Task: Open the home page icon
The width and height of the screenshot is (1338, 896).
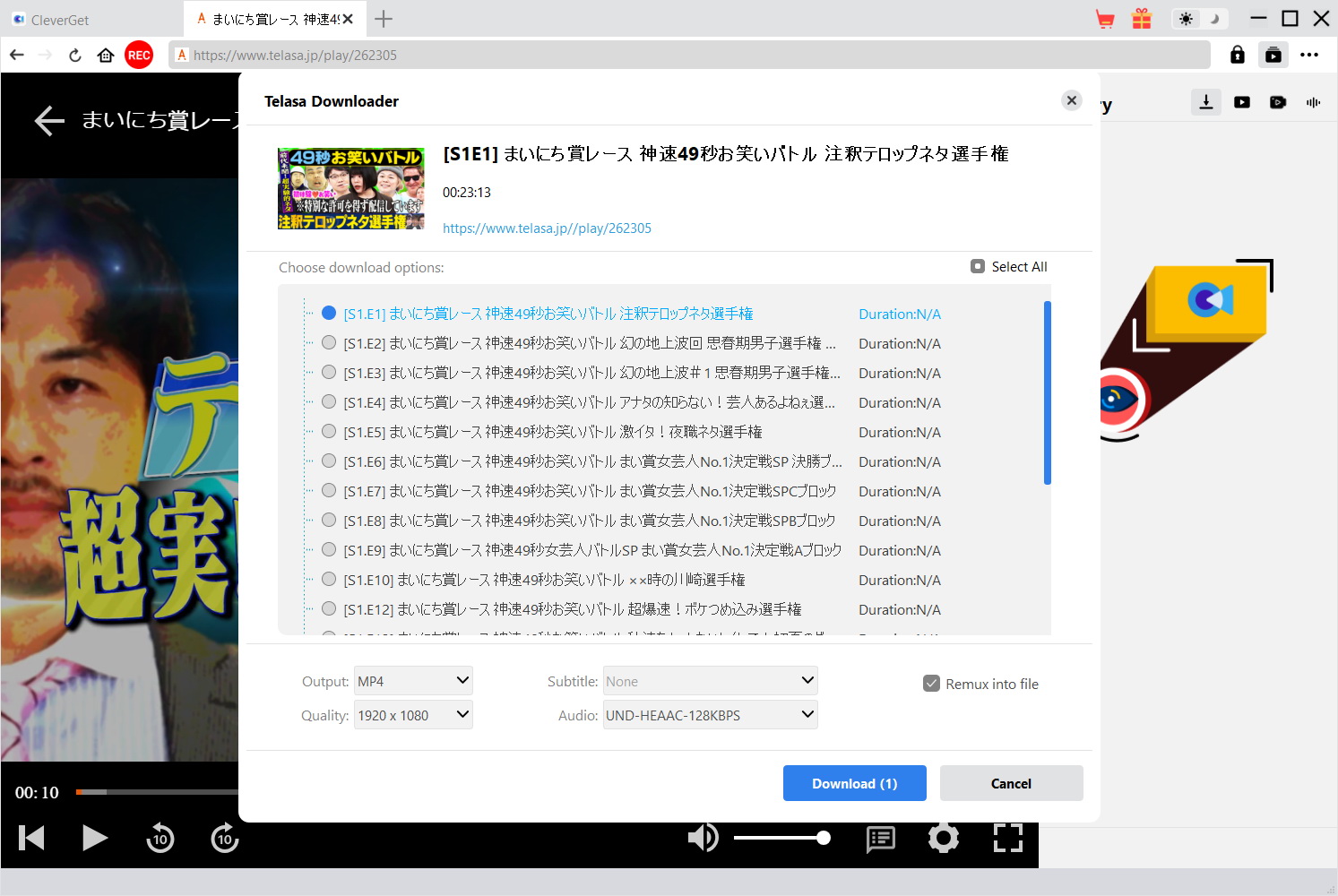Action: pos(106,55)
